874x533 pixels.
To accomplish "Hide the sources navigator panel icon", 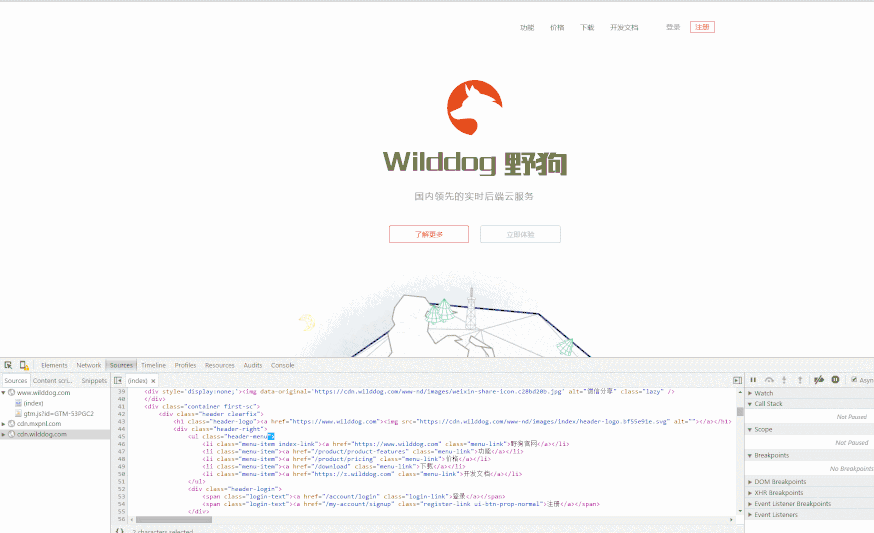I will coord(118,380).
